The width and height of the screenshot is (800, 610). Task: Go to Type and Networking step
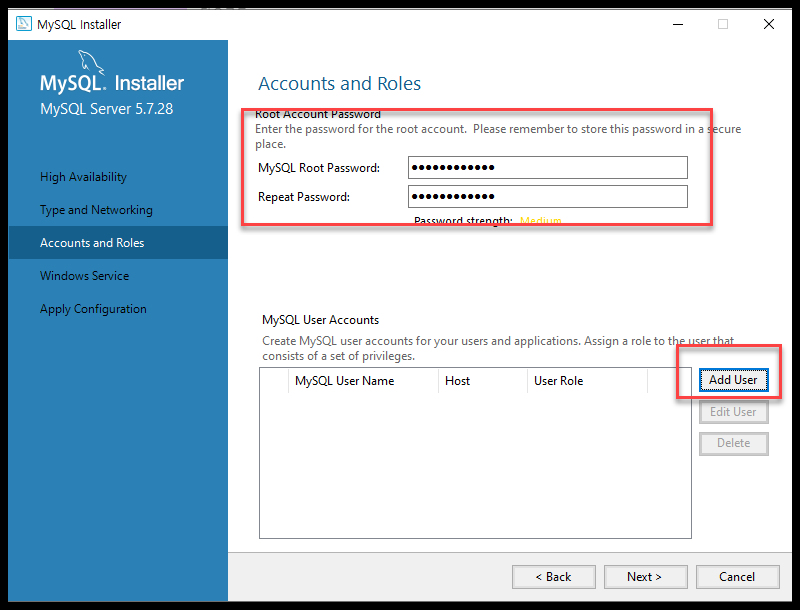tap(96, 210)
